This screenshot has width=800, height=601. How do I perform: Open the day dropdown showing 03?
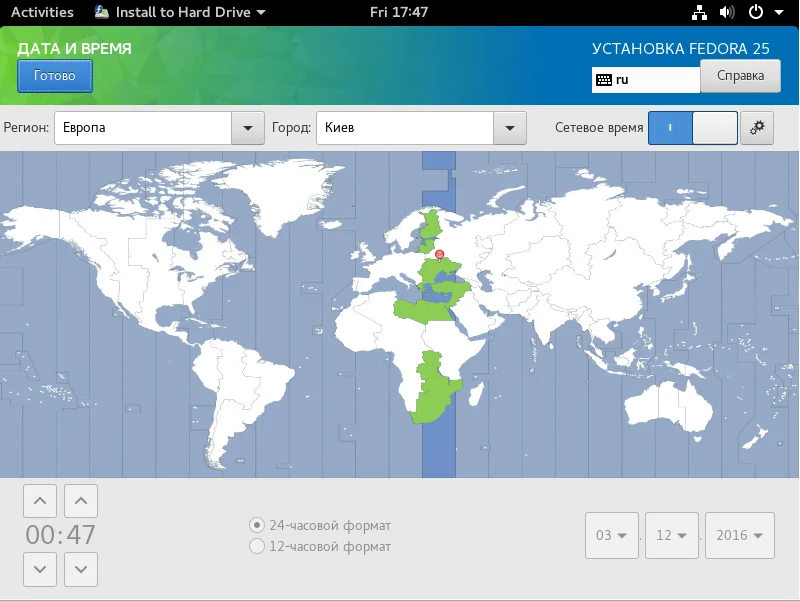click(x=612, y=535)
